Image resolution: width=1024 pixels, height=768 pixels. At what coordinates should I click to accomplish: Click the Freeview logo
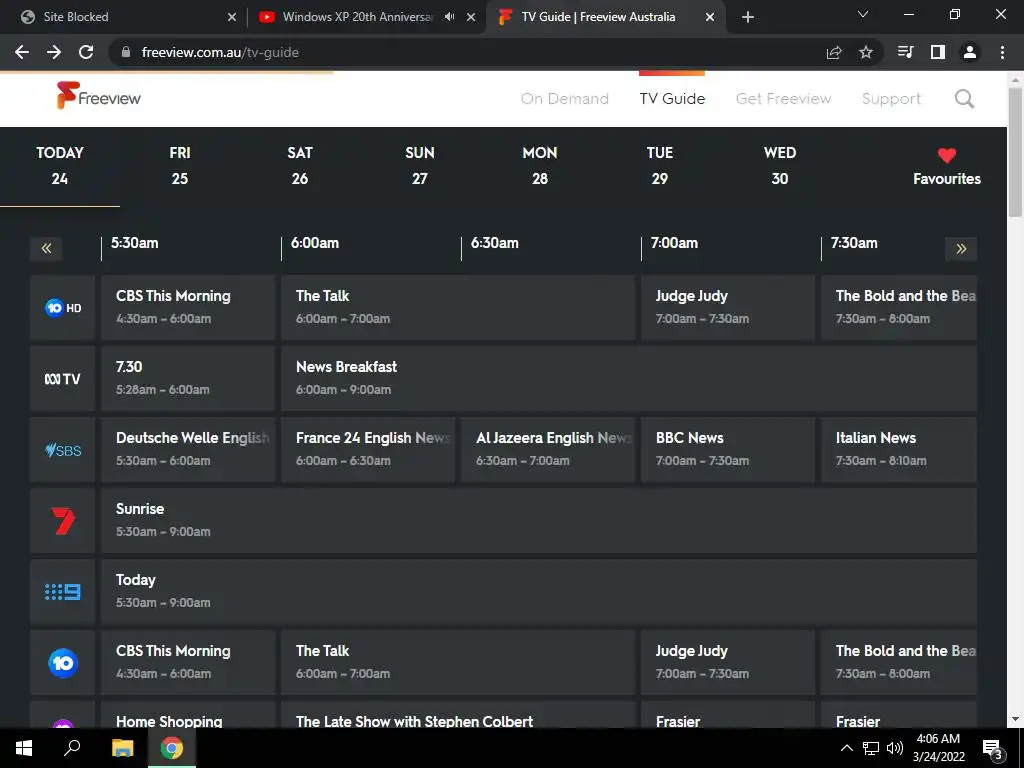[99, 96]
